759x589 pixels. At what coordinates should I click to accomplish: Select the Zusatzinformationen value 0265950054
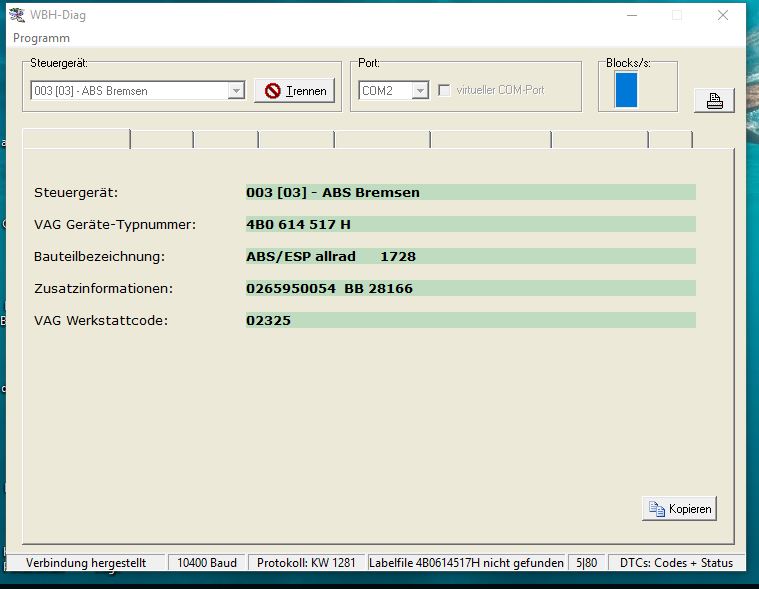point(470,288)
